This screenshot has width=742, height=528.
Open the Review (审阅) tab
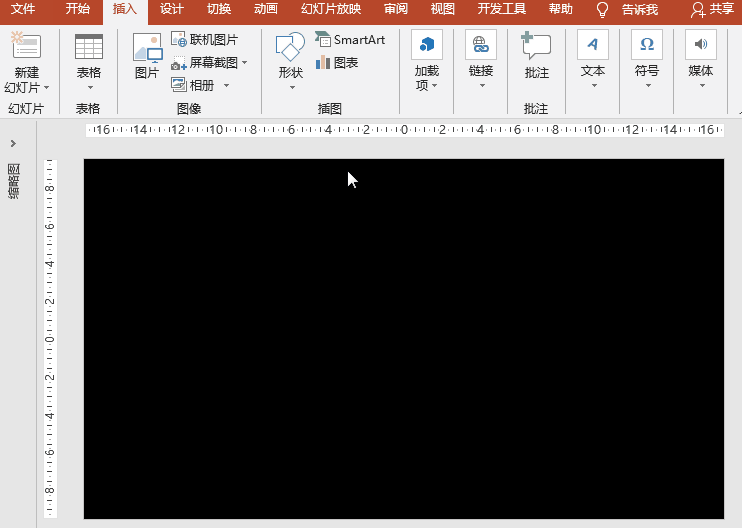(396, 9)
